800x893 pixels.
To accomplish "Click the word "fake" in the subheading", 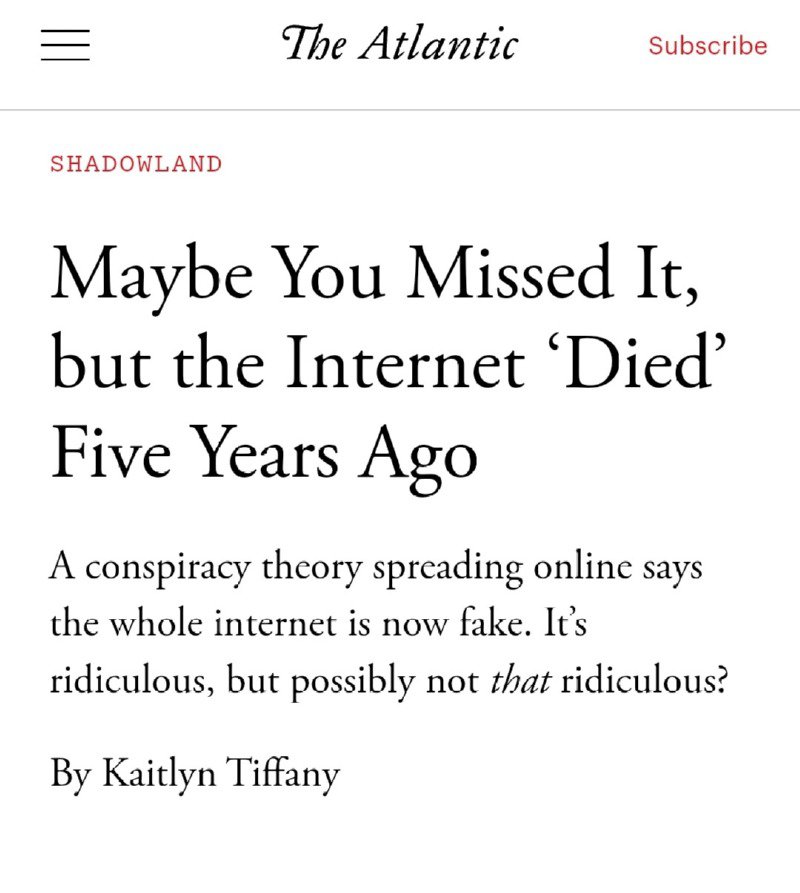I will (x=494, y=625).
